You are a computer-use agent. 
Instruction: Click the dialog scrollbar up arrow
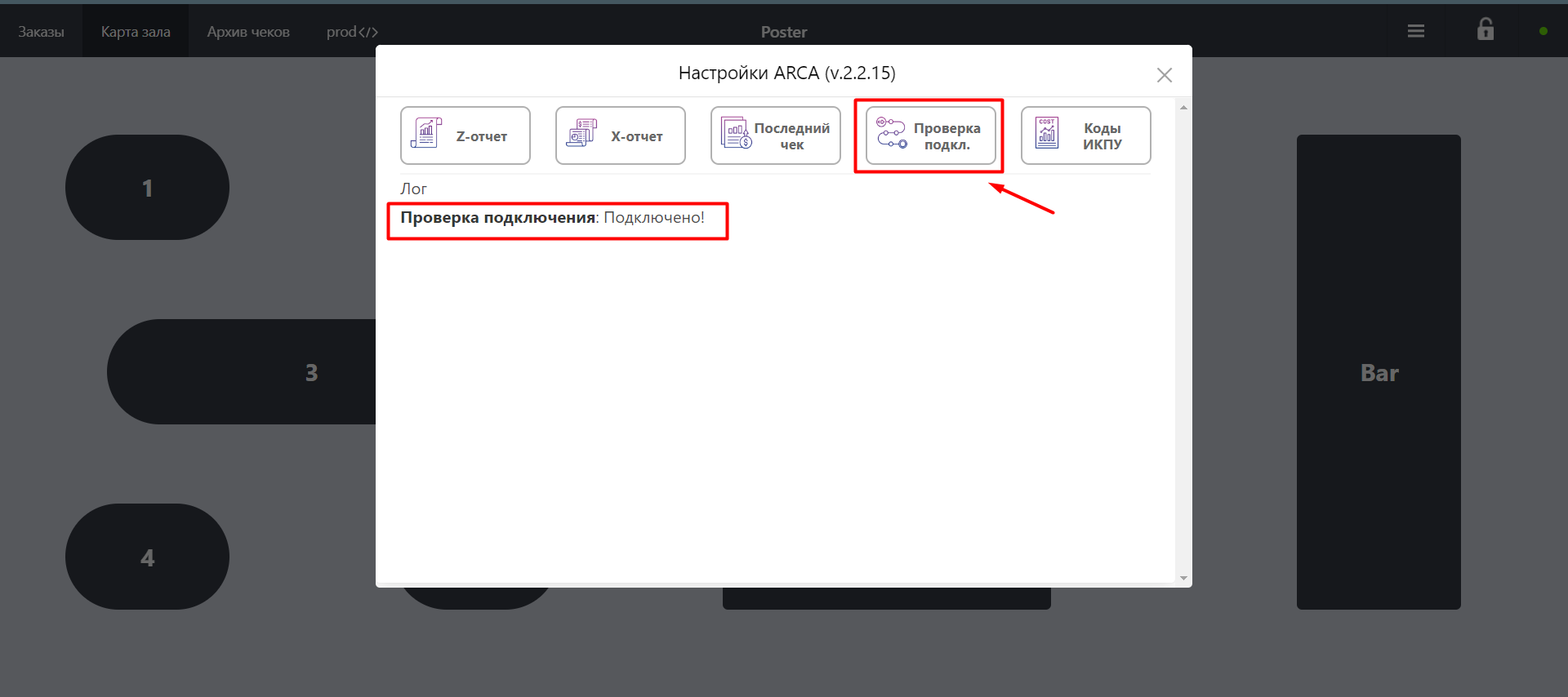pyautogui.click(x=1183, y=108)
